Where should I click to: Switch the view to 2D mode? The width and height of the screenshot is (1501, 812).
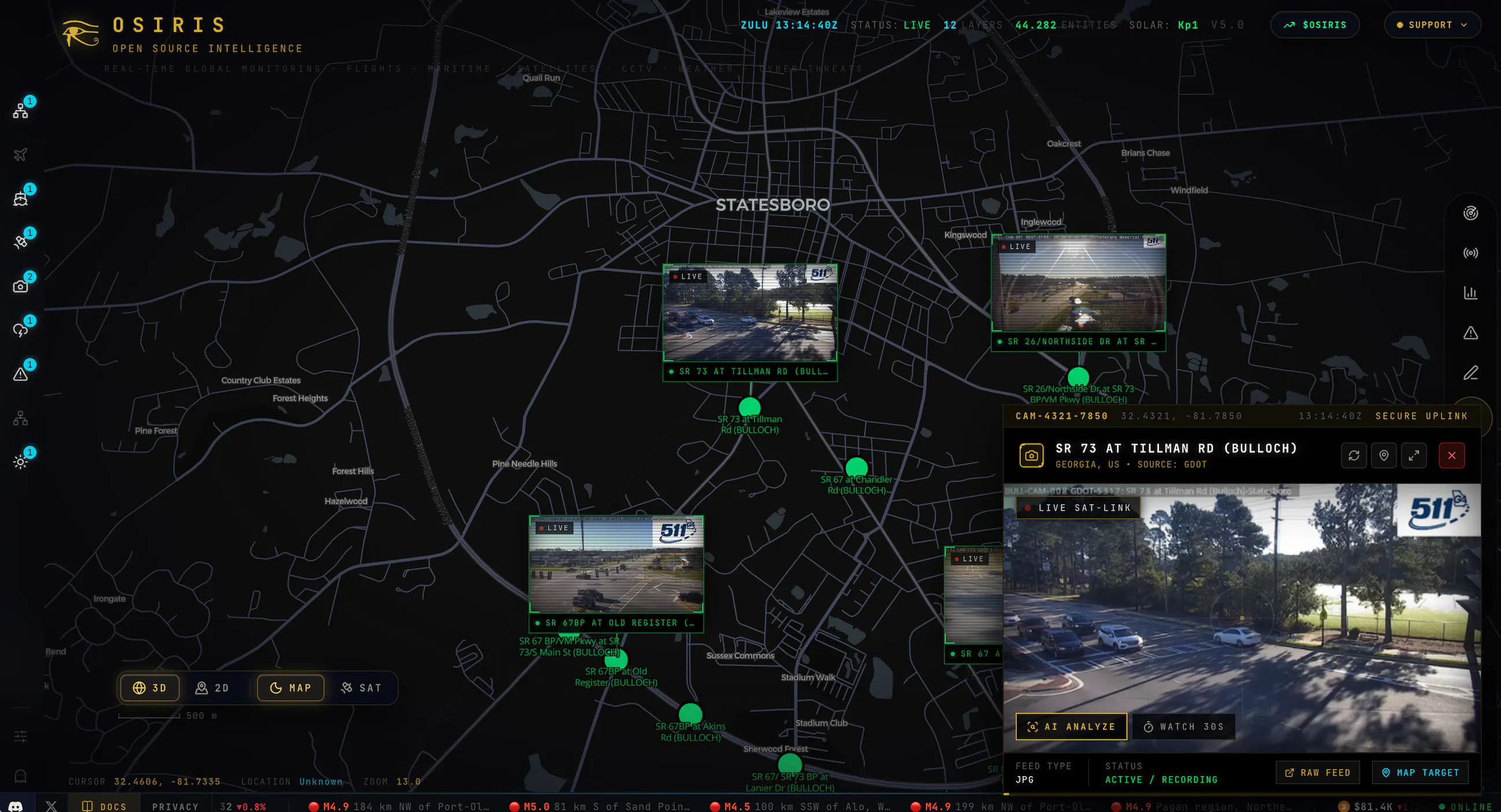click(x=212, y=688)
